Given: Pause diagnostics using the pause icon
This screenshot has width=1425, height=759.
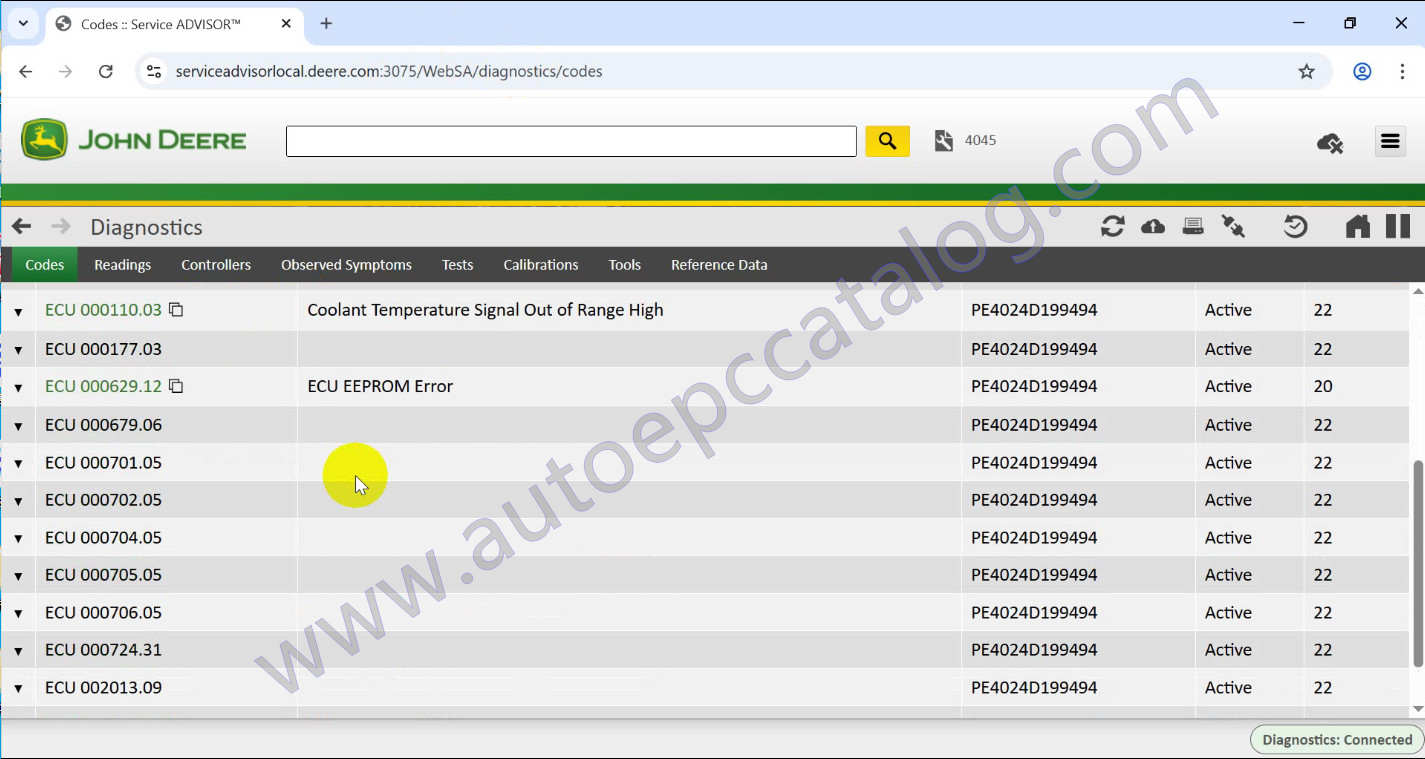Looking at the screenshot, I should [x=1397, y=226].
